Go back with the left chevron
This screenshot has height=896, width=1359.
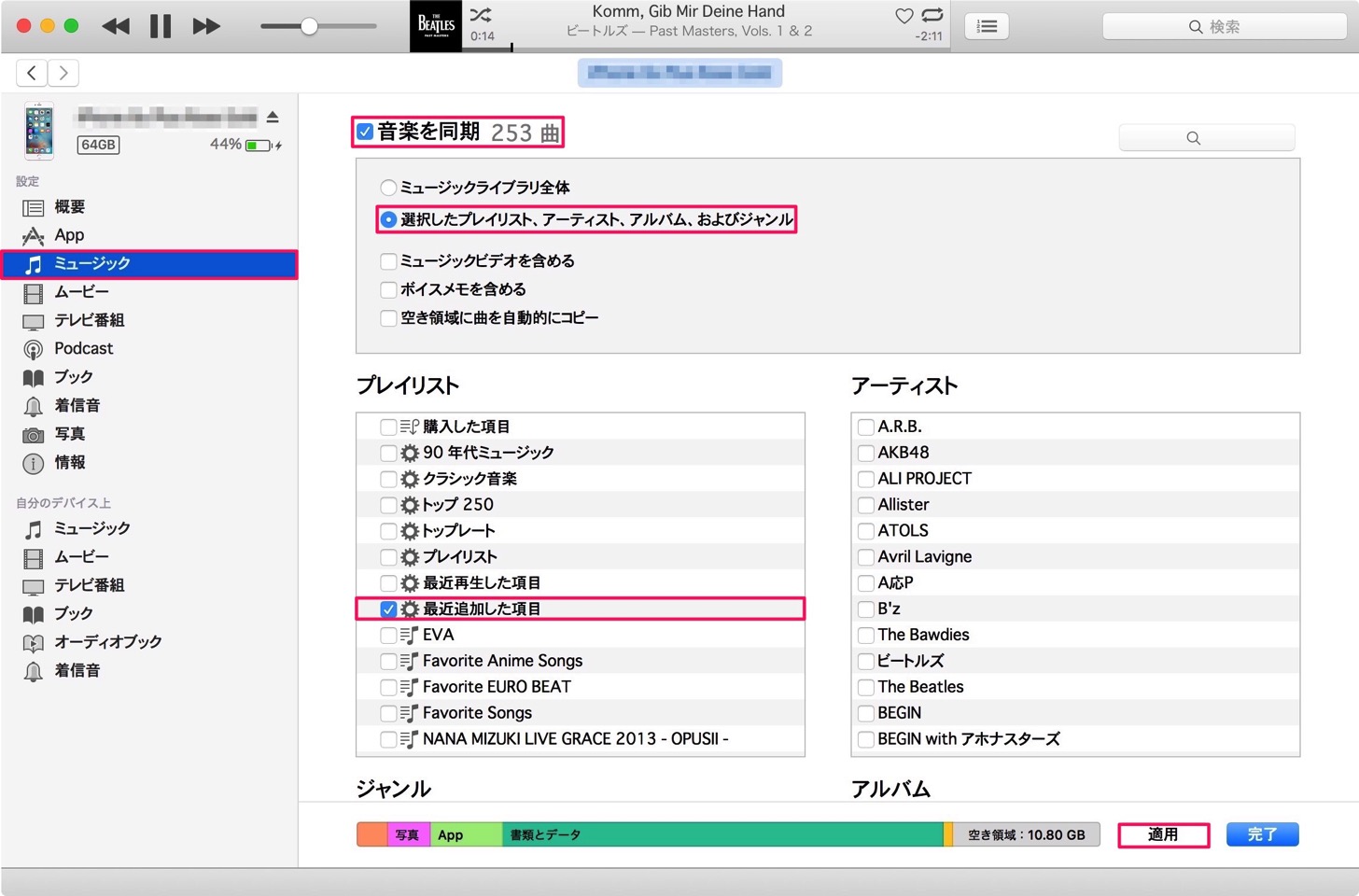coord(32,73)
